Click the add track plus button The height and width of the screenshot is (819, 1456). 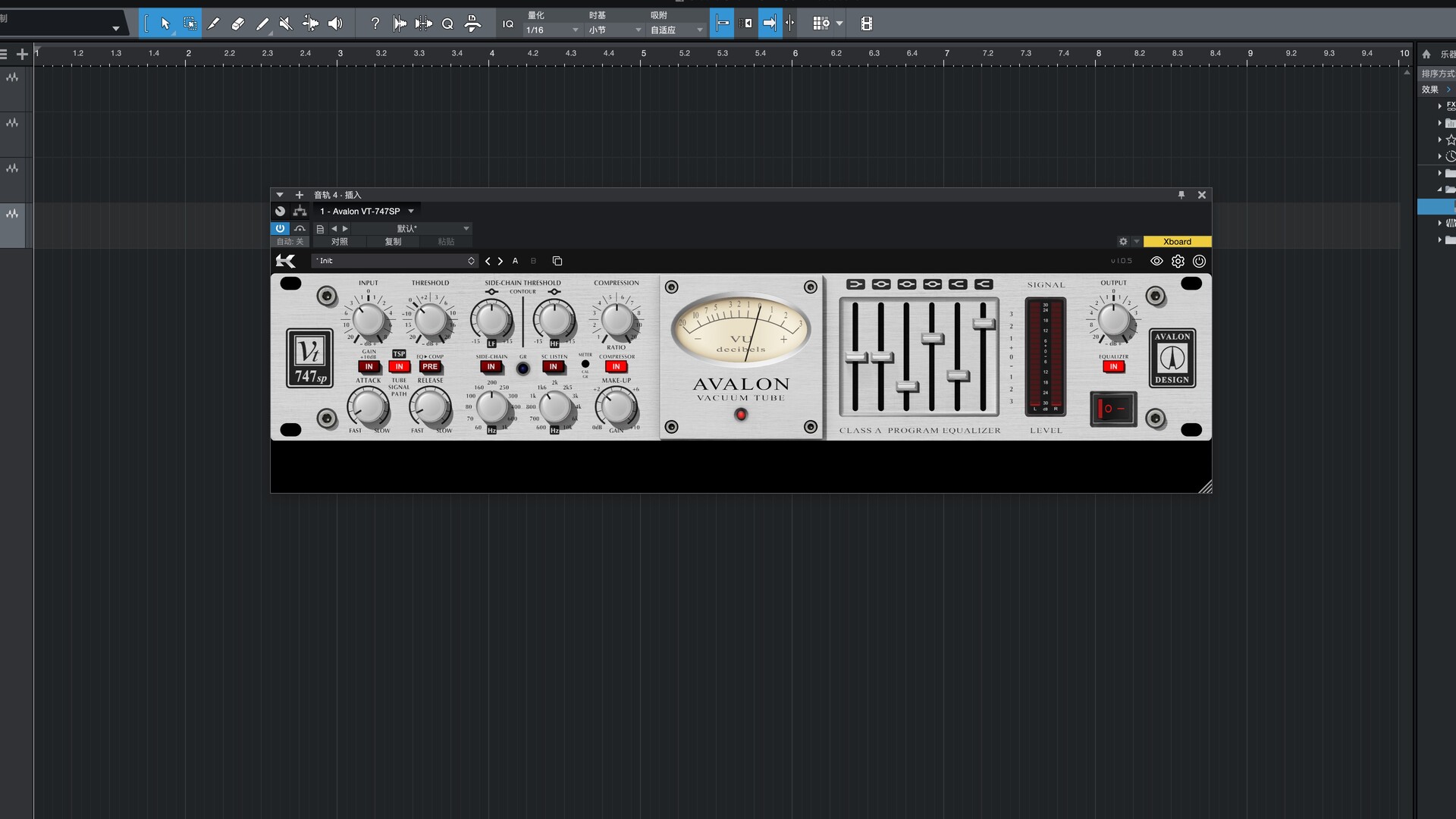[x=22, y=54]
